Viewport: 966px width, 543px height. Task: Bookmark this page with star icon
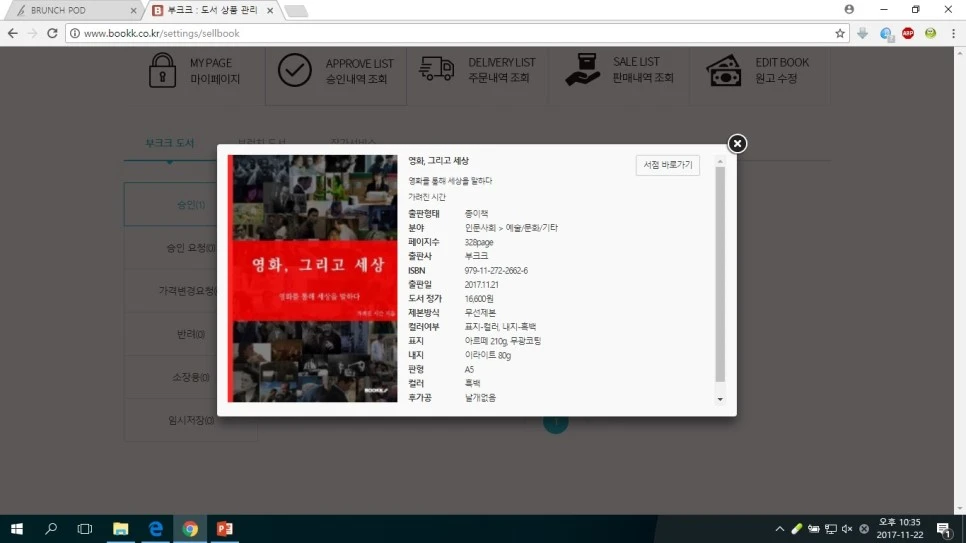point(840,33)
